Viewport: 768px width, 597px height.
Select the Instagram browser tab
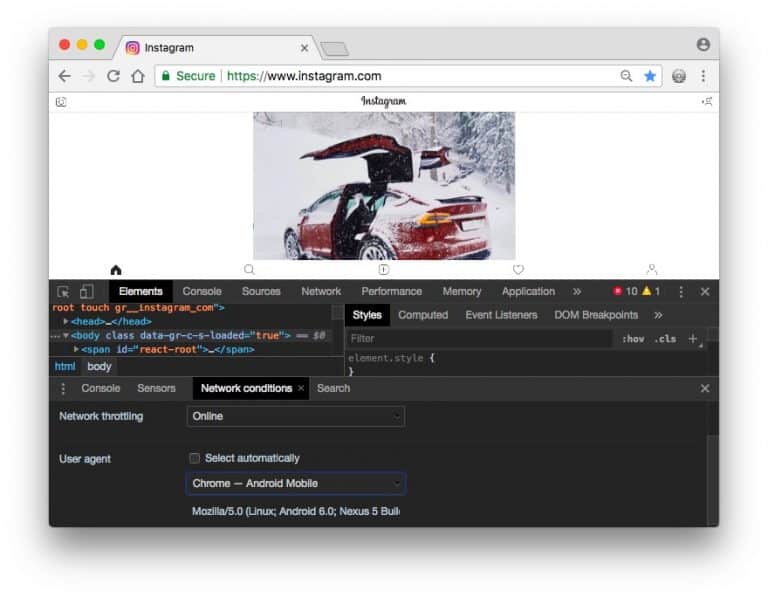(216, 48)
